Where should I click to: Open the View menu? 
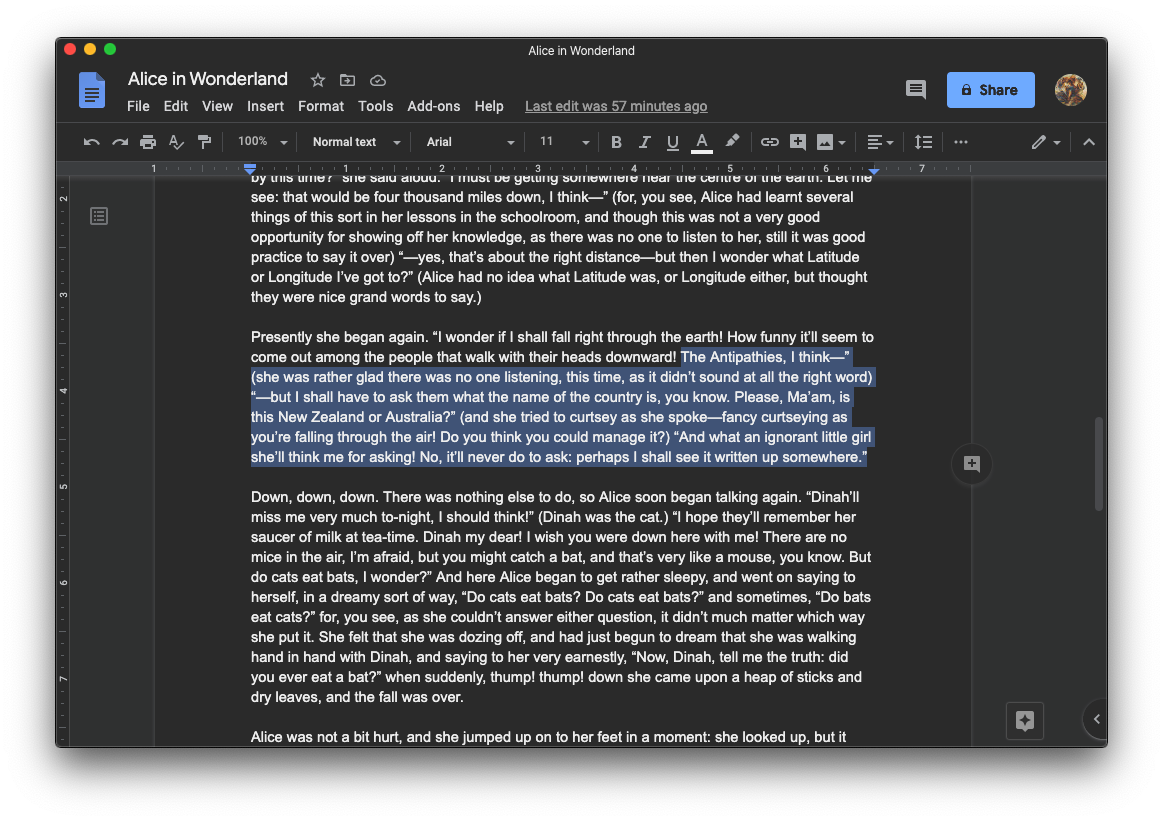tap(217, 106)
